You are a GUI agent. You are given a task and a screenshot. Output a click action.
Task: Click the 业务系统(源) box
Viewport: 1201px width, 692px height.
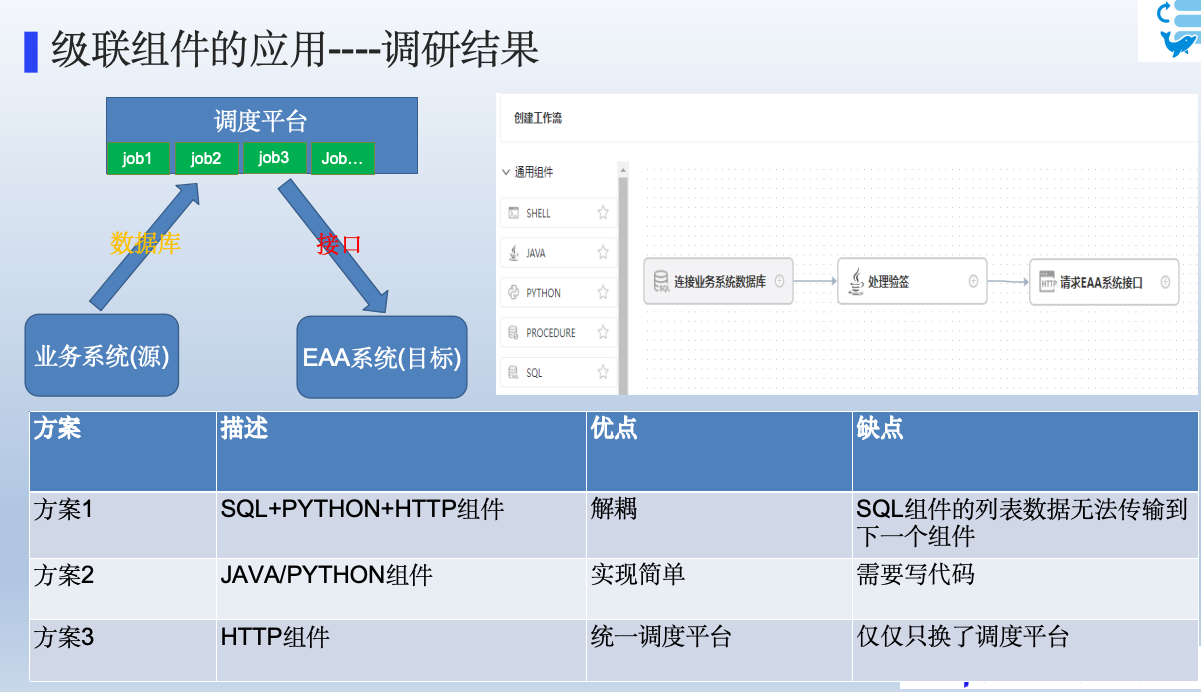(x=102, y=355)
